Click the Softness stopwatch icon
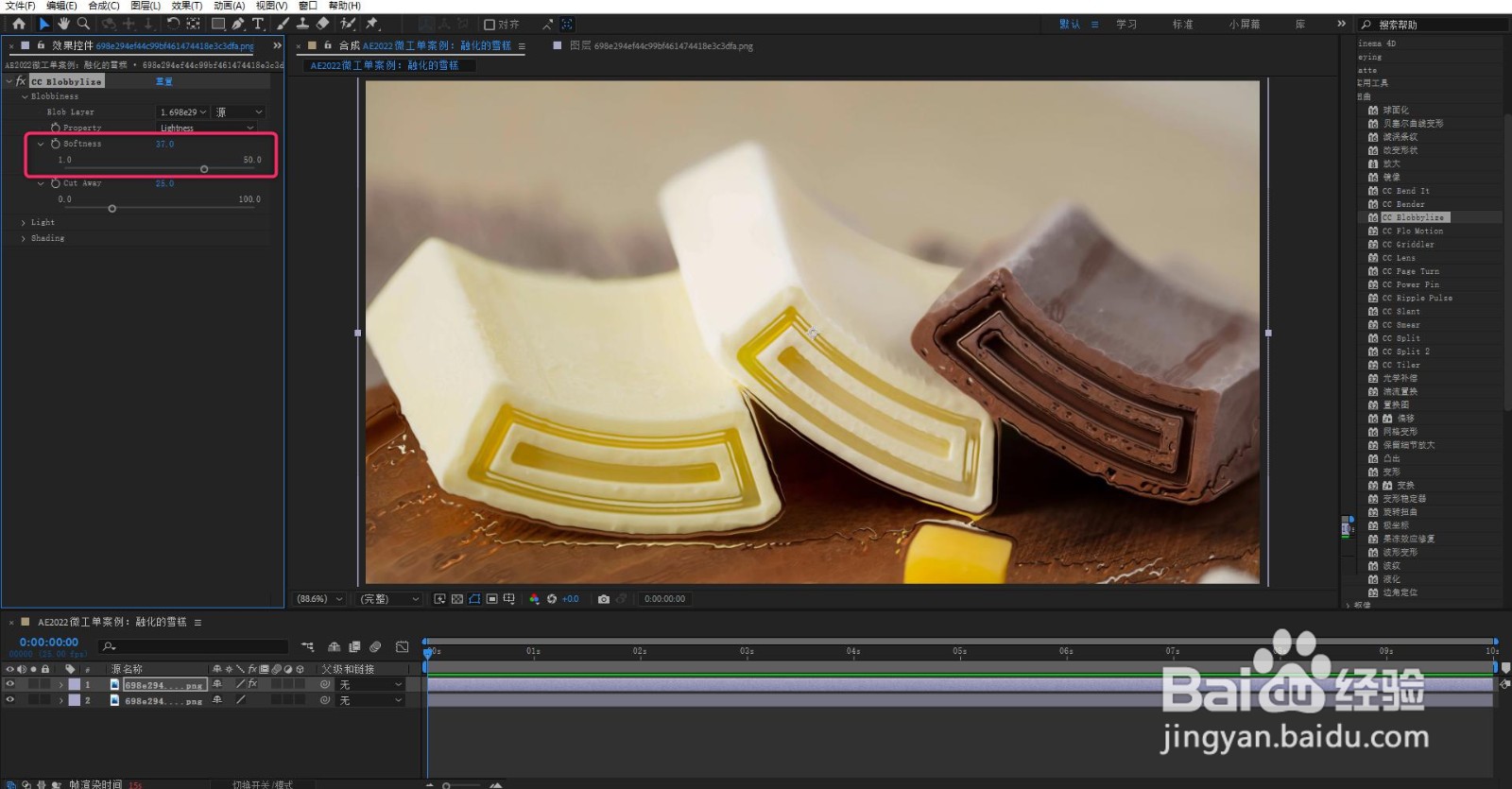The width and height of the screenshot is (1512, 789). [55, 144]
